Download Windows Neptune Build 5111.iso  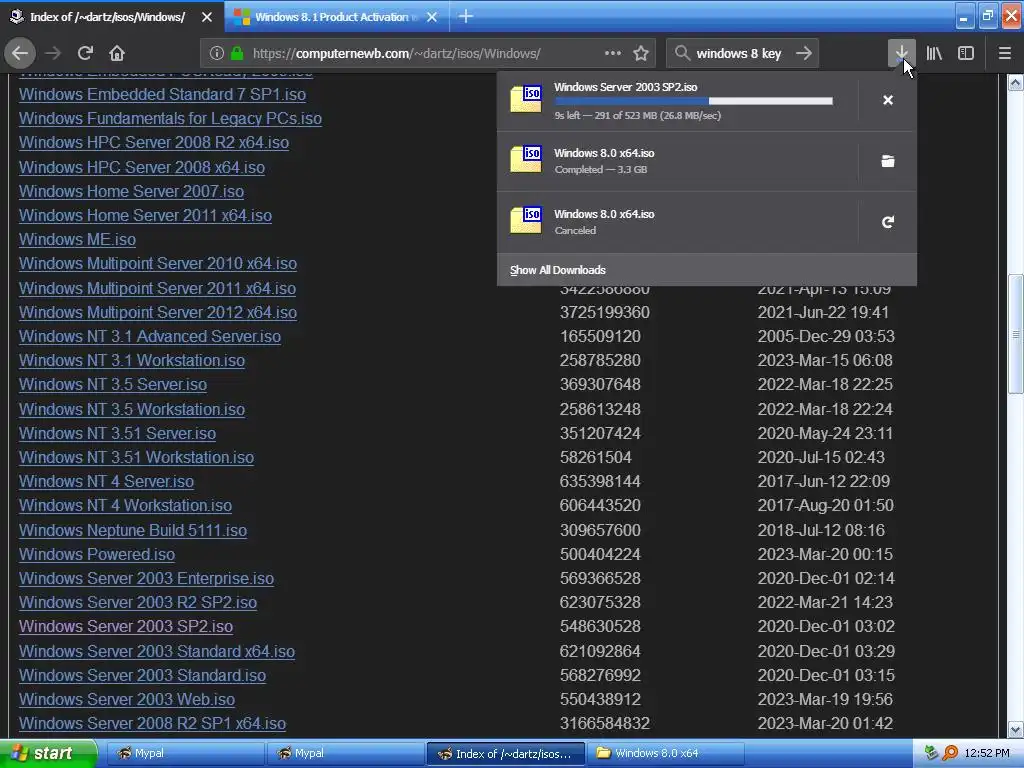pos(133,530)
